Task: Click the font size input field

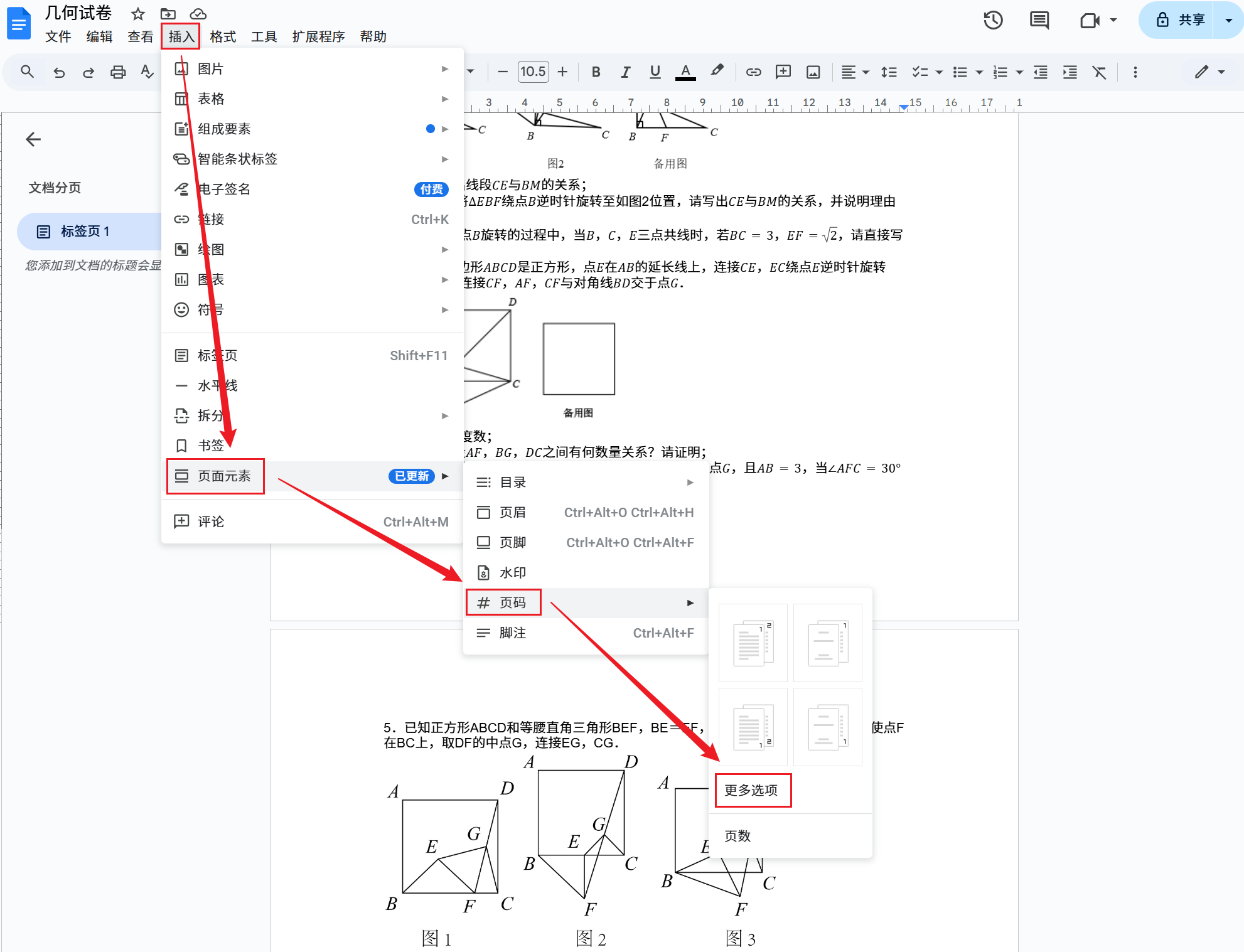Action: click(533, 72)
